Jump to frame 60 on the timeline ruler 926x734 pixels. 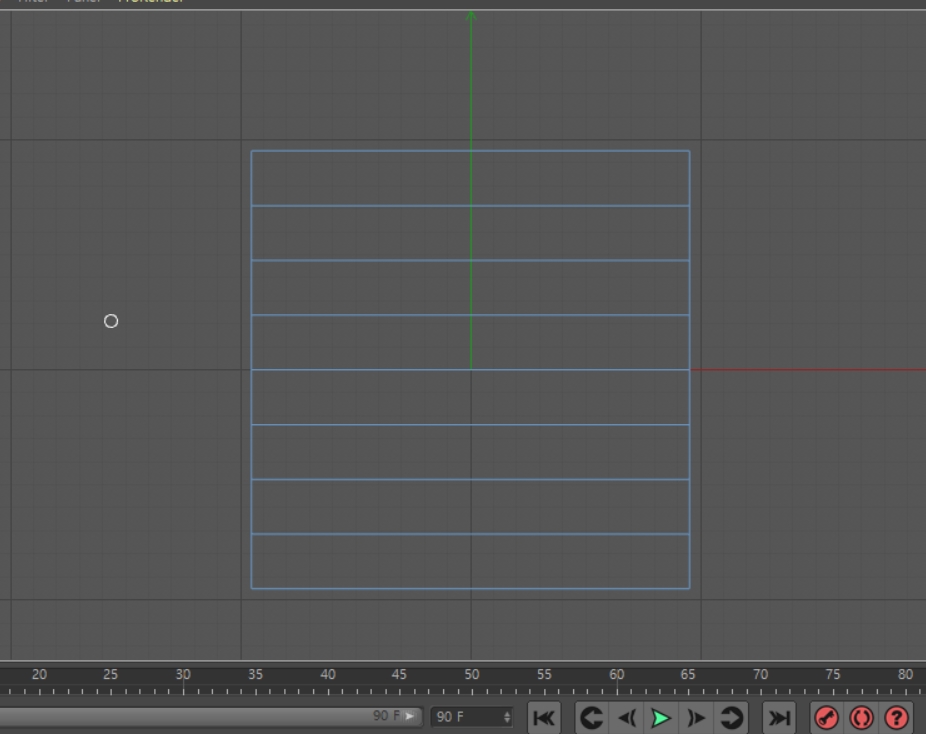click(617, 674)
